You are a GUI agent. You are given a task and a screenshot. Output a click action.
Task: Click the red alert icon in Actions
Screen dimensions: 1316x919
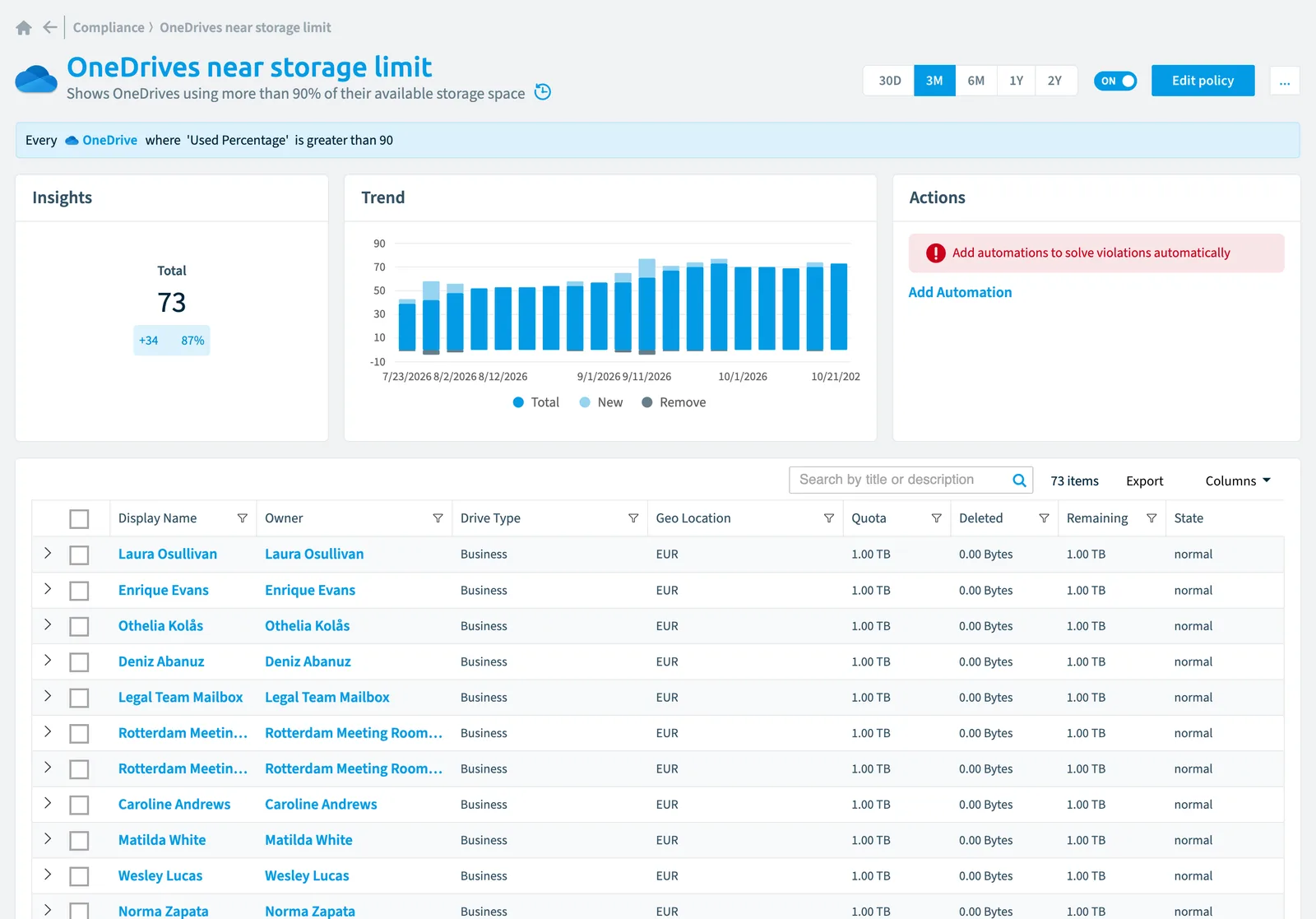pos(936,253)
